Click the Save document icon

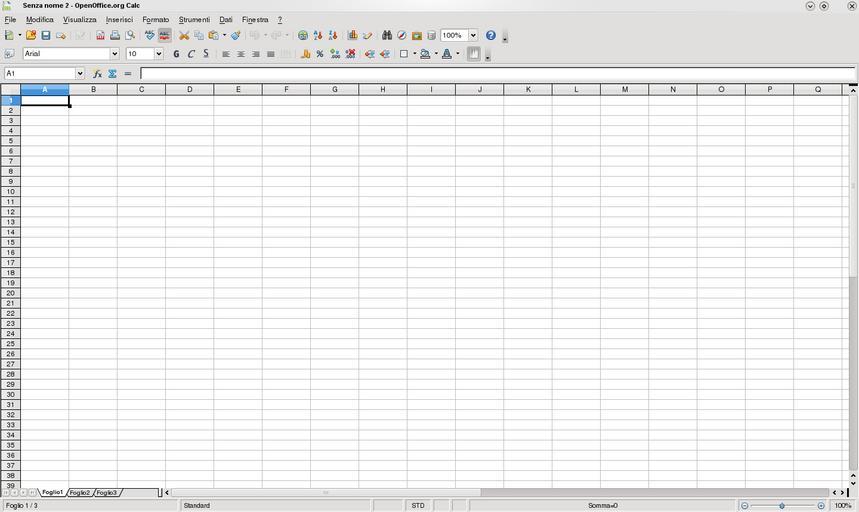45,36
